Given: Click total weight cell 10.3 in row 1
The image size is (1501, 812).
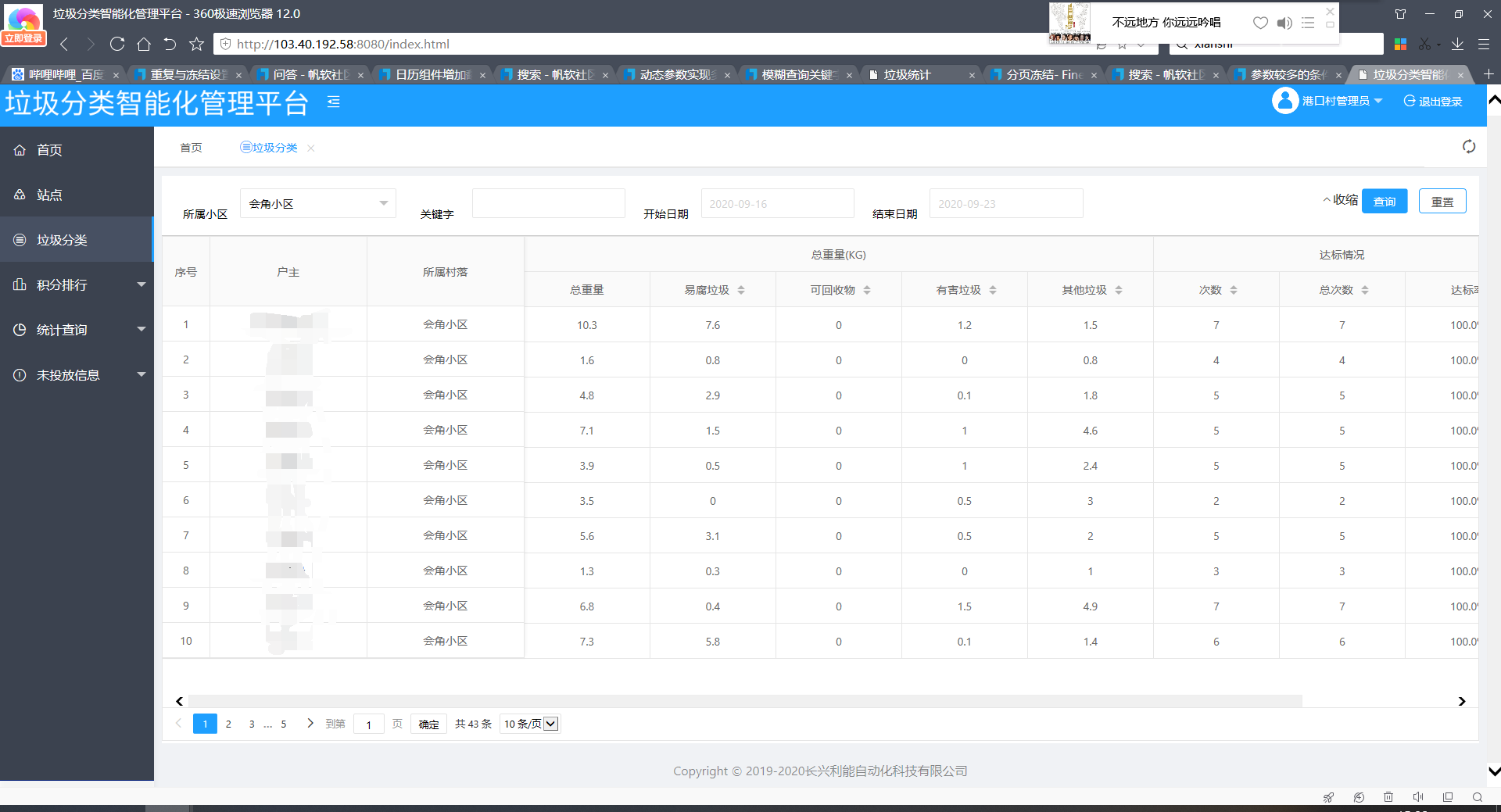Looking at the screenshot, I should (x=587, y=325).
